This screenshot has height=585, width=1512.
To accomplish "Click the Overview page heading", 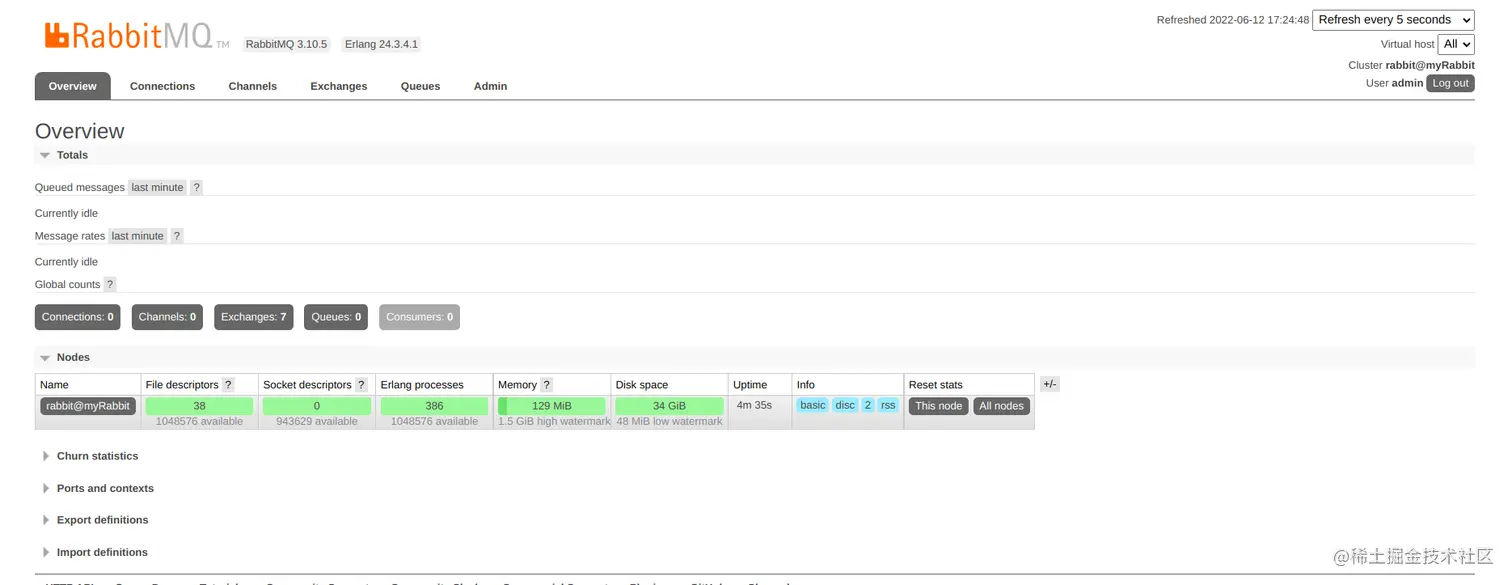I will pos(80,131).
